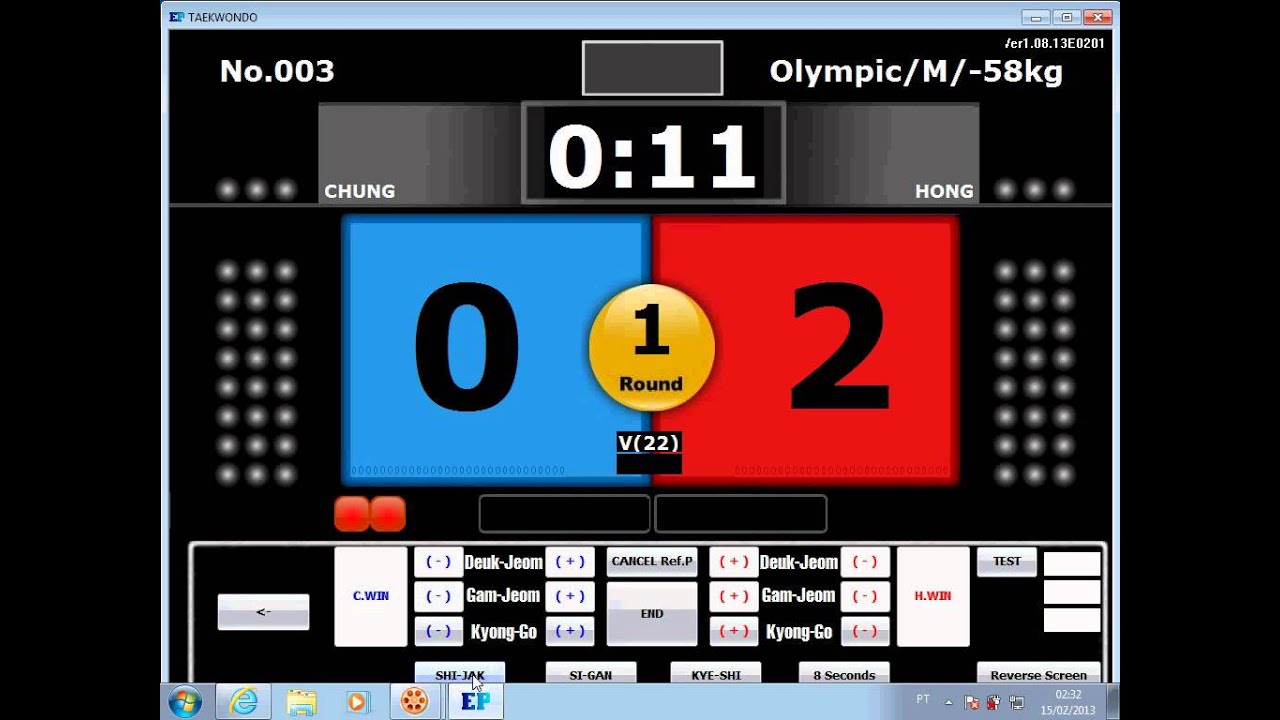Click the orange film reel taskbar icon
The width and height of the screenshot is (1280, 720).
coord(414,702)
